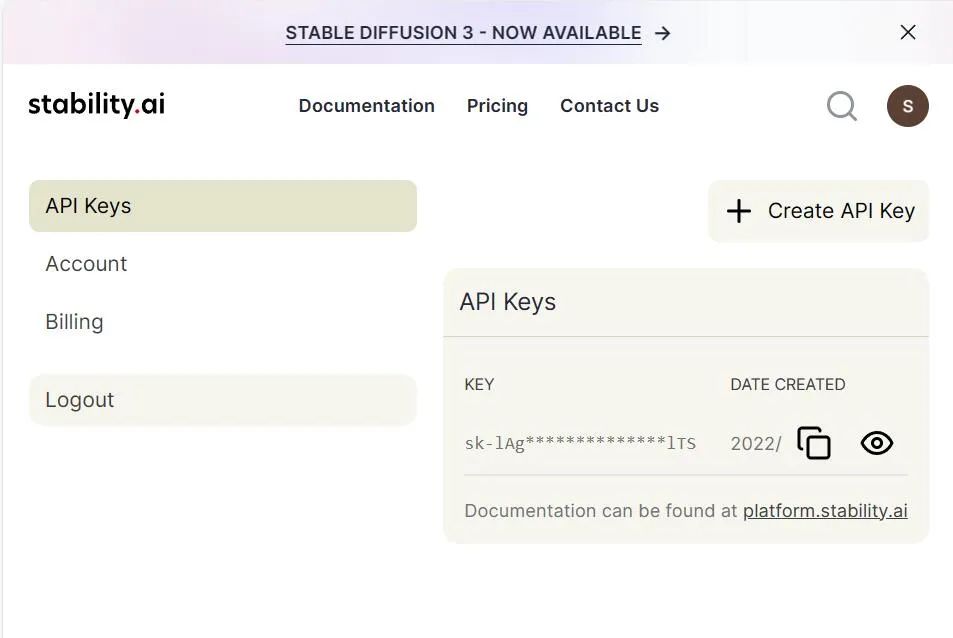The width and height of the screenshot is (953, 638).
Task: Follow the banner arrow icon
Action: 662,33
